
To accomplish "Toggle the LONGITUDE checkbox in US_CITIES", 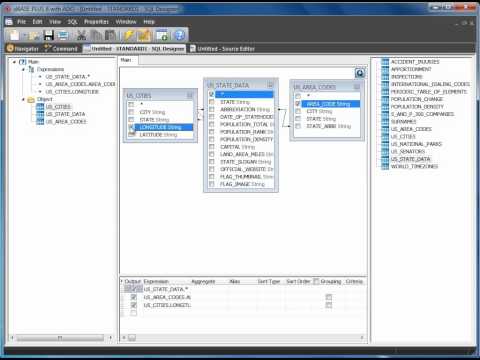I will [131, 127].
